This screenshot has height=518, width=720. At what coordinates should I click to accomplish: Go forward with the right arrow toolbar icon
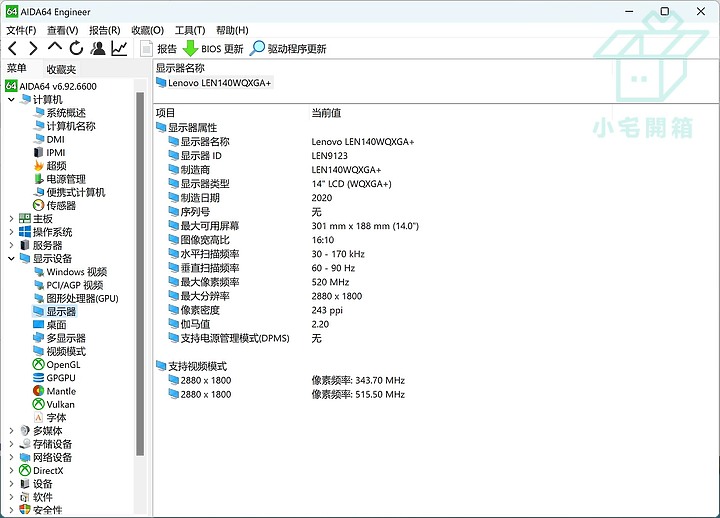[34, 48]
